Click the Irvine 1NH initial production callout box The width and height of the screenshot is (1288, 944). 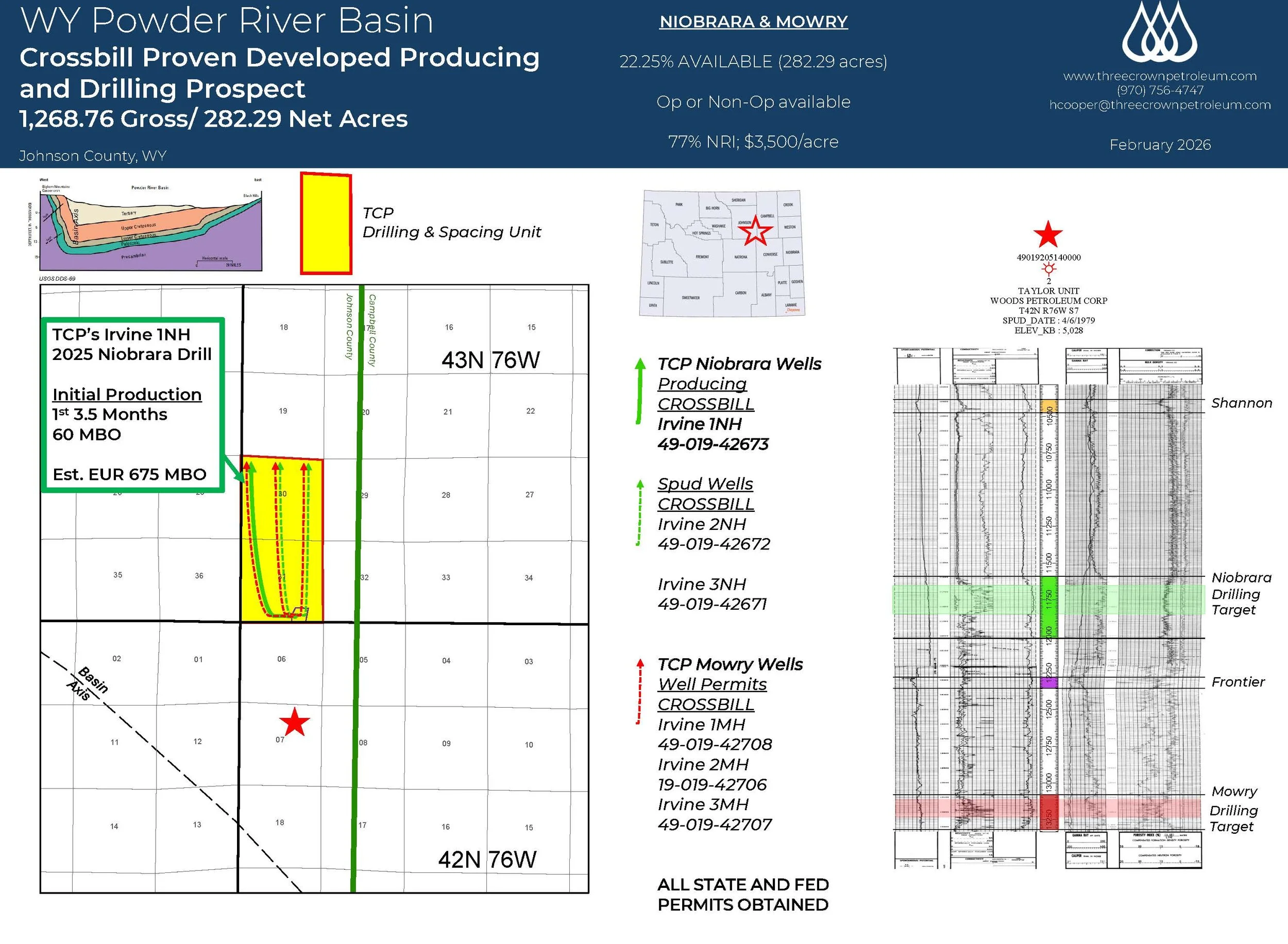tap(132, 405)
